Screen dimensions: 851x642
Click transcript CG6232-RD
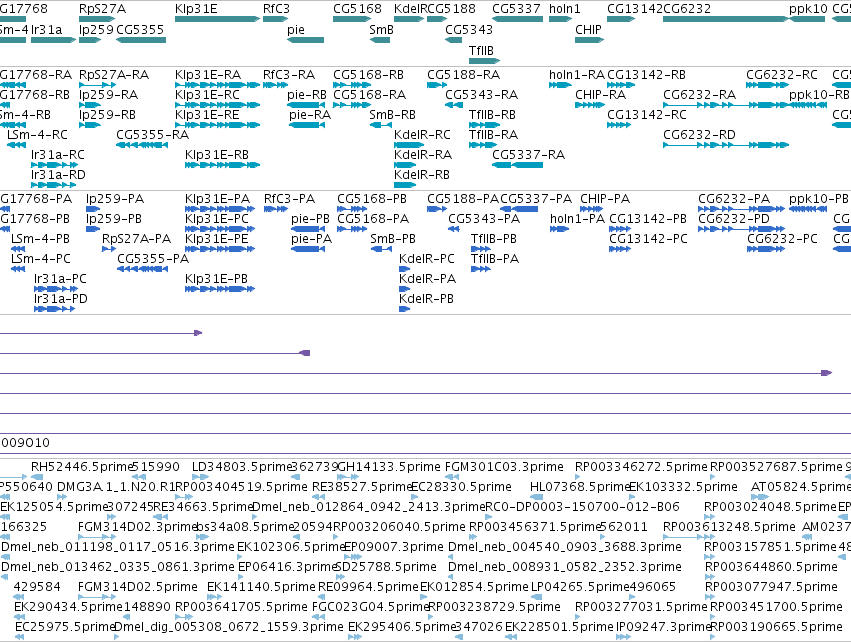click(726, 145)
